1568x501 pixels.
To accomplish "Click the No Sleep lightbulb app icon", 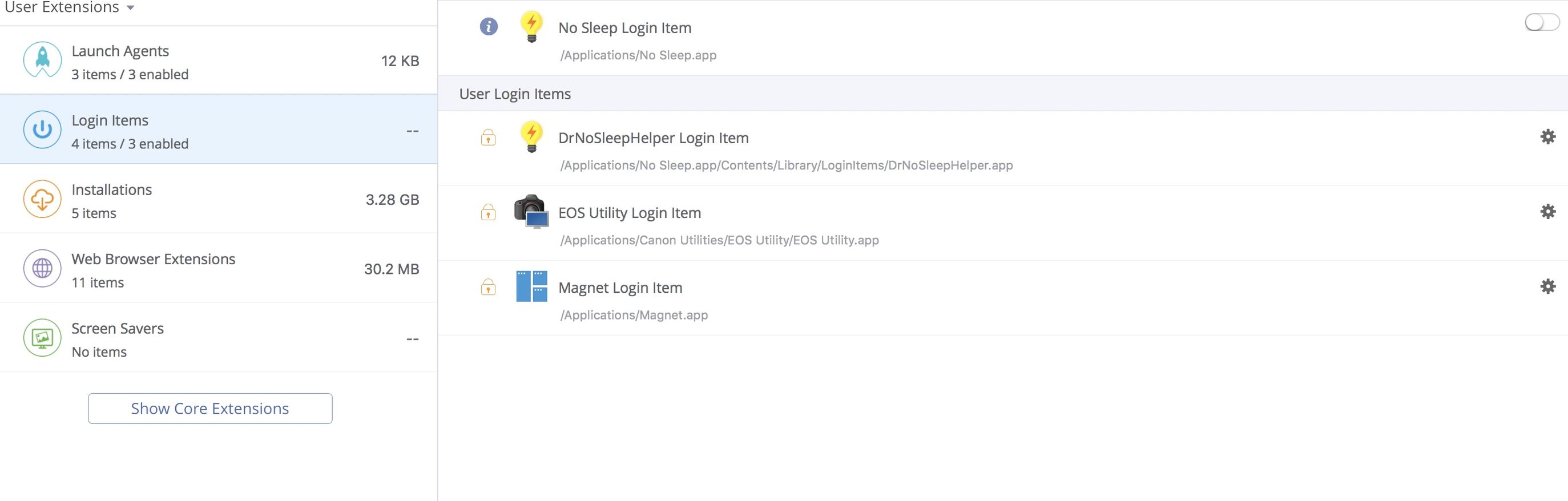I will (531, 27).
